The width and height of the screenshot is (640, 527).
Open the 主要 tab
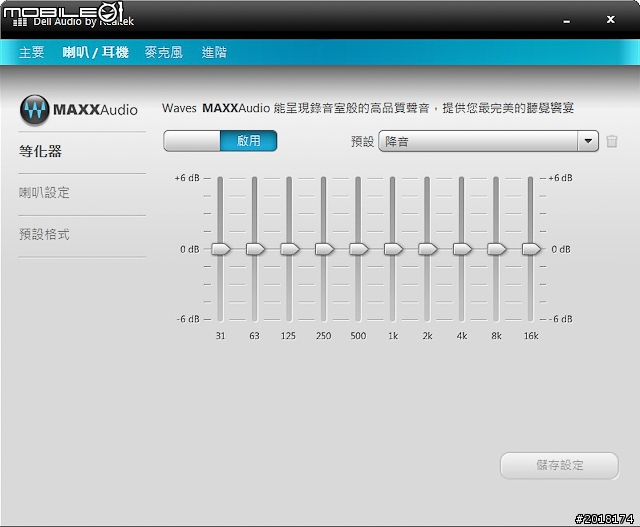tap(31, 52)
